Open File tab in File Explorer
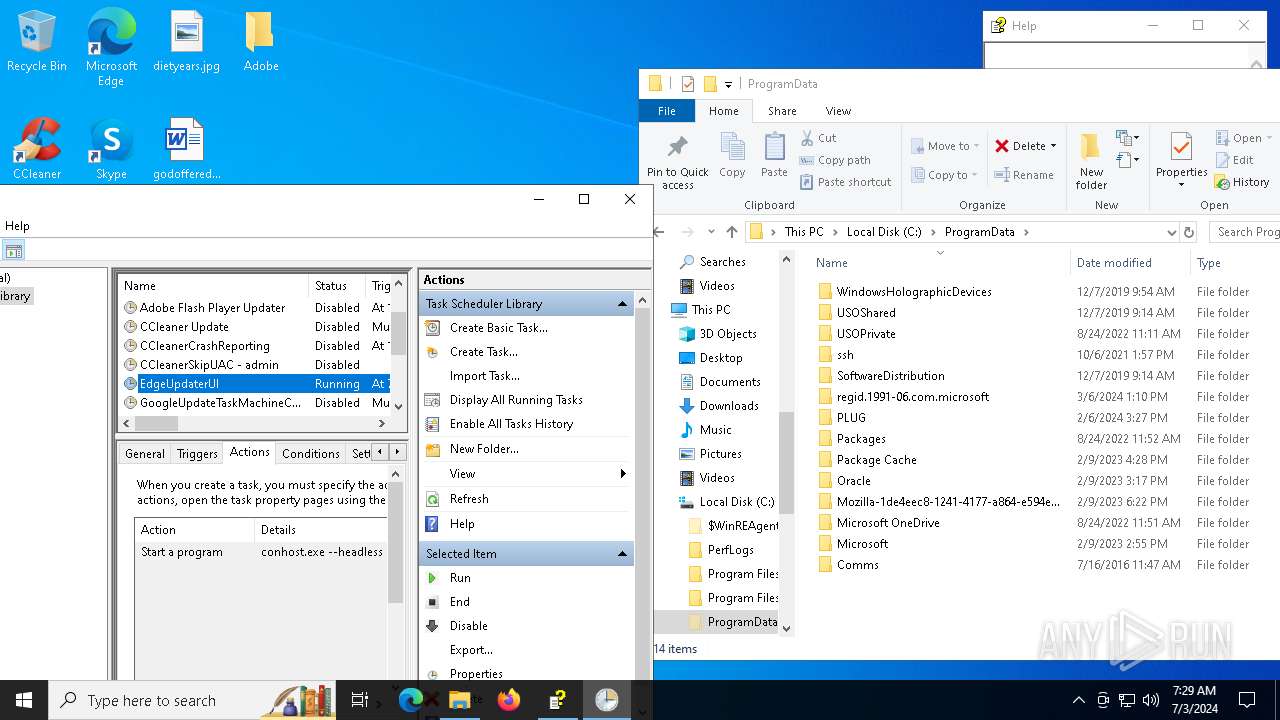 point(666,111)
